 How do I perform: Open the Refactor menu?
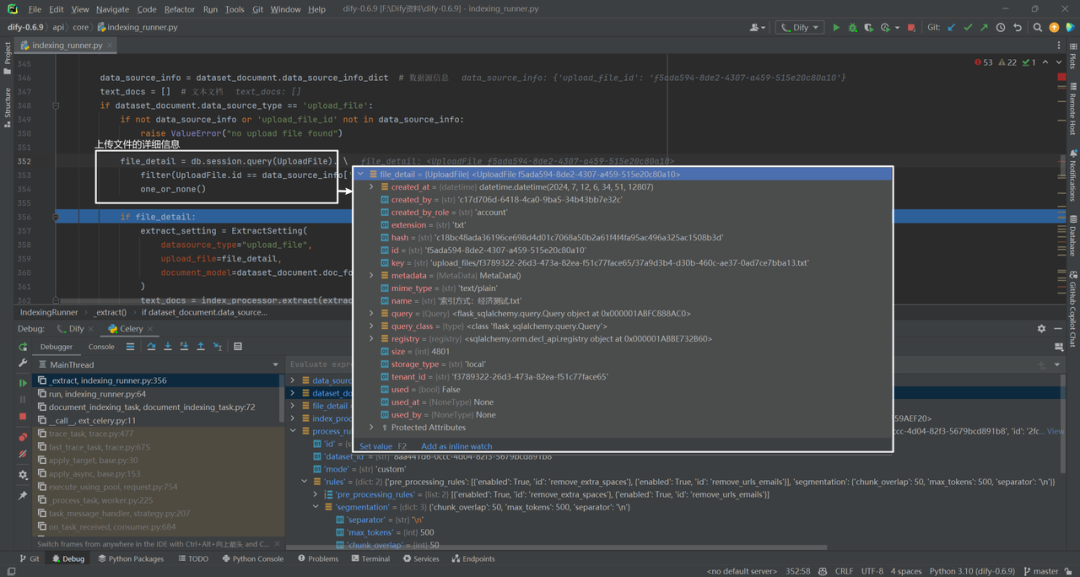180,9
